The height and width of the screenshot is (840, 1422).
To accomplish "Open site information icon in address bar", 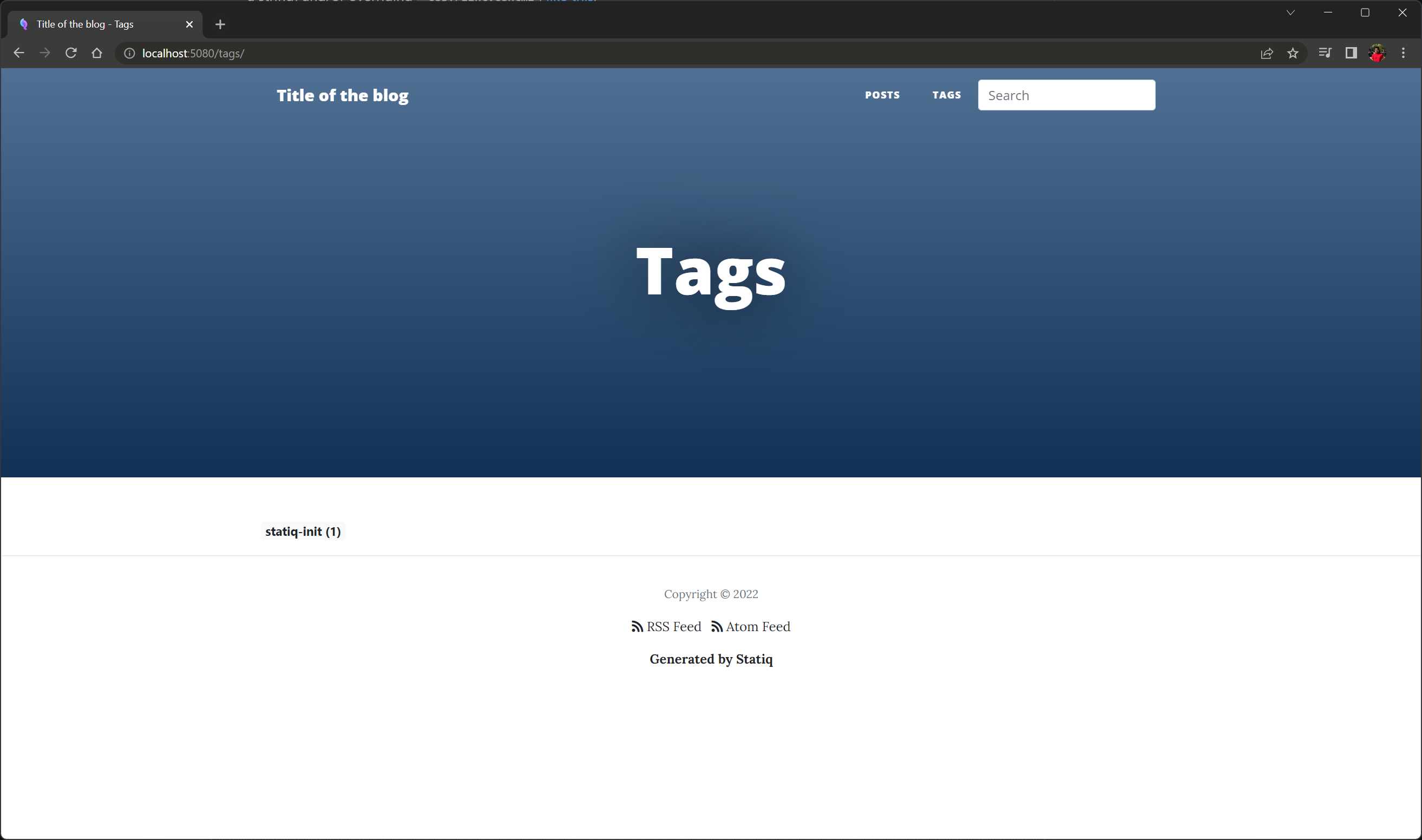I will [129, 53].
